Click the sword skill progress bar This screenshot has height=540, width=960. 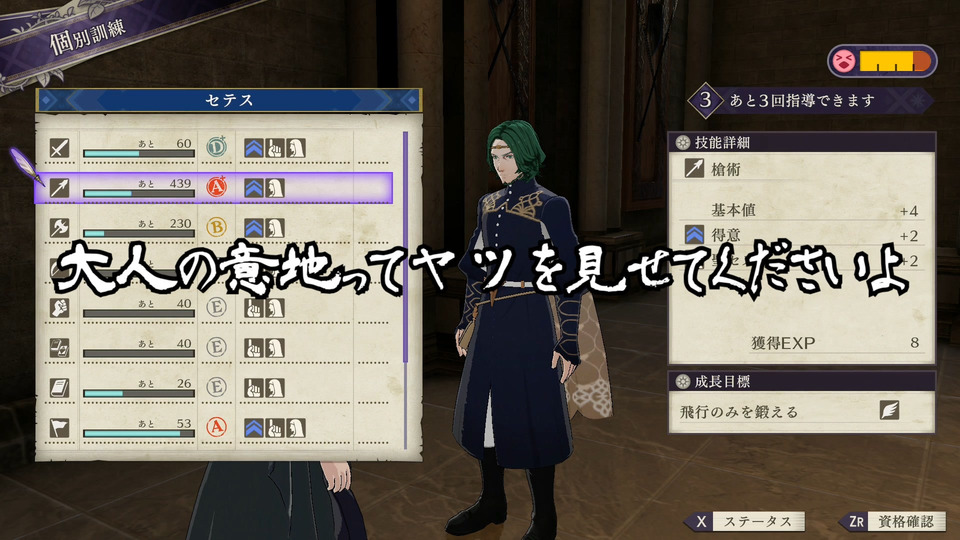139,154
